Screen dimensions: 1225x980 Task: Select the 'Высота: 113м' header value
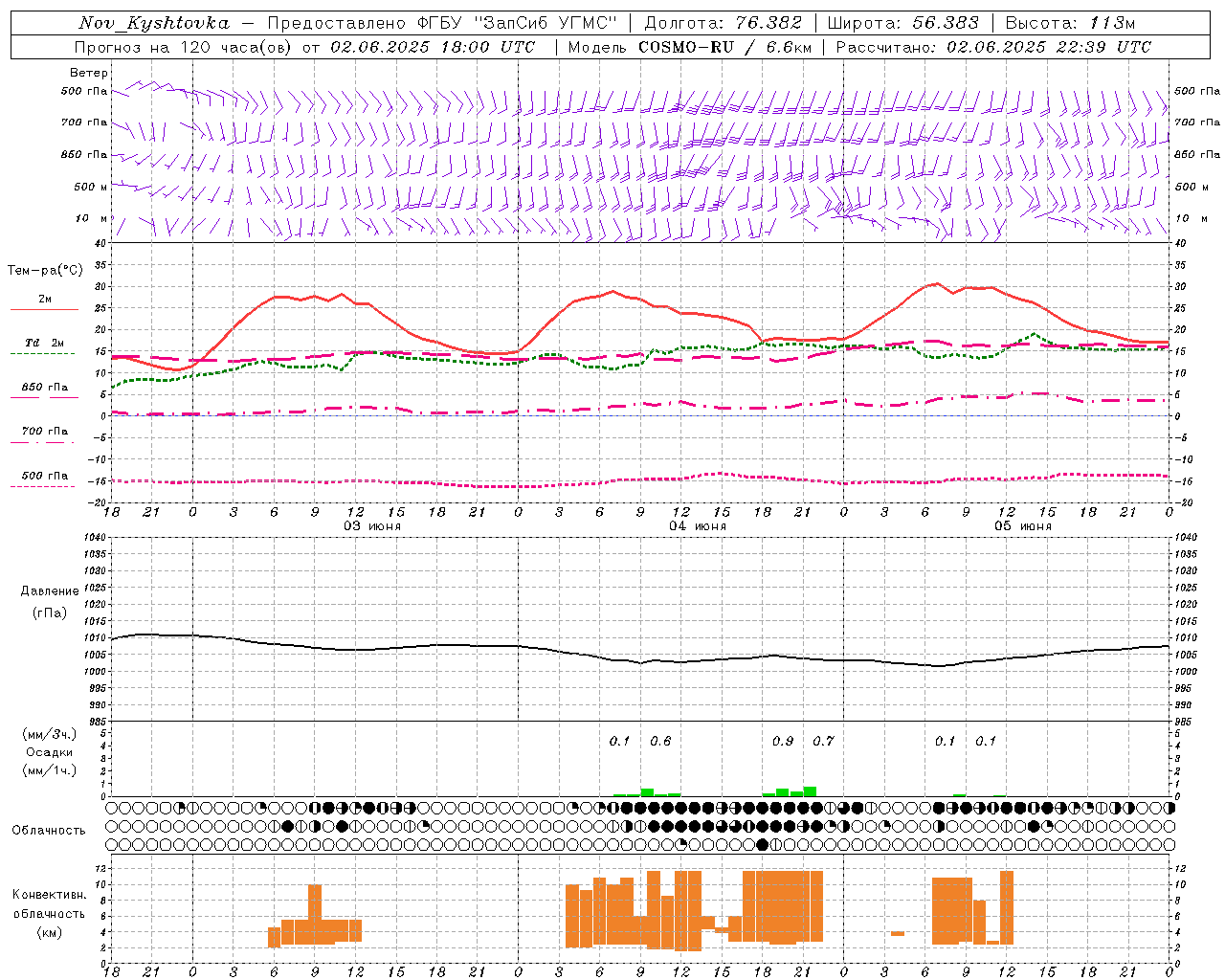pos(1070,23)
